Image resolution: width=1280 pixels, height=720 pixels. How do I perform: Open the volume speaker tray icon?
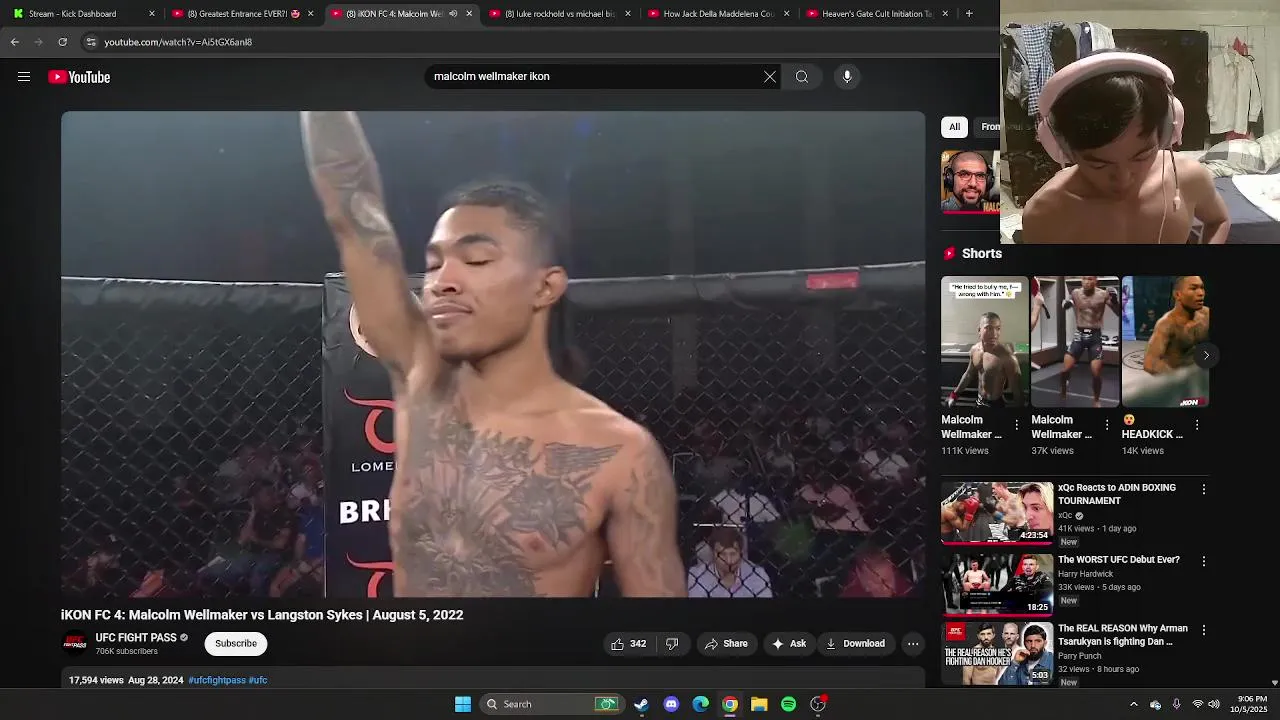[1214, 704]
